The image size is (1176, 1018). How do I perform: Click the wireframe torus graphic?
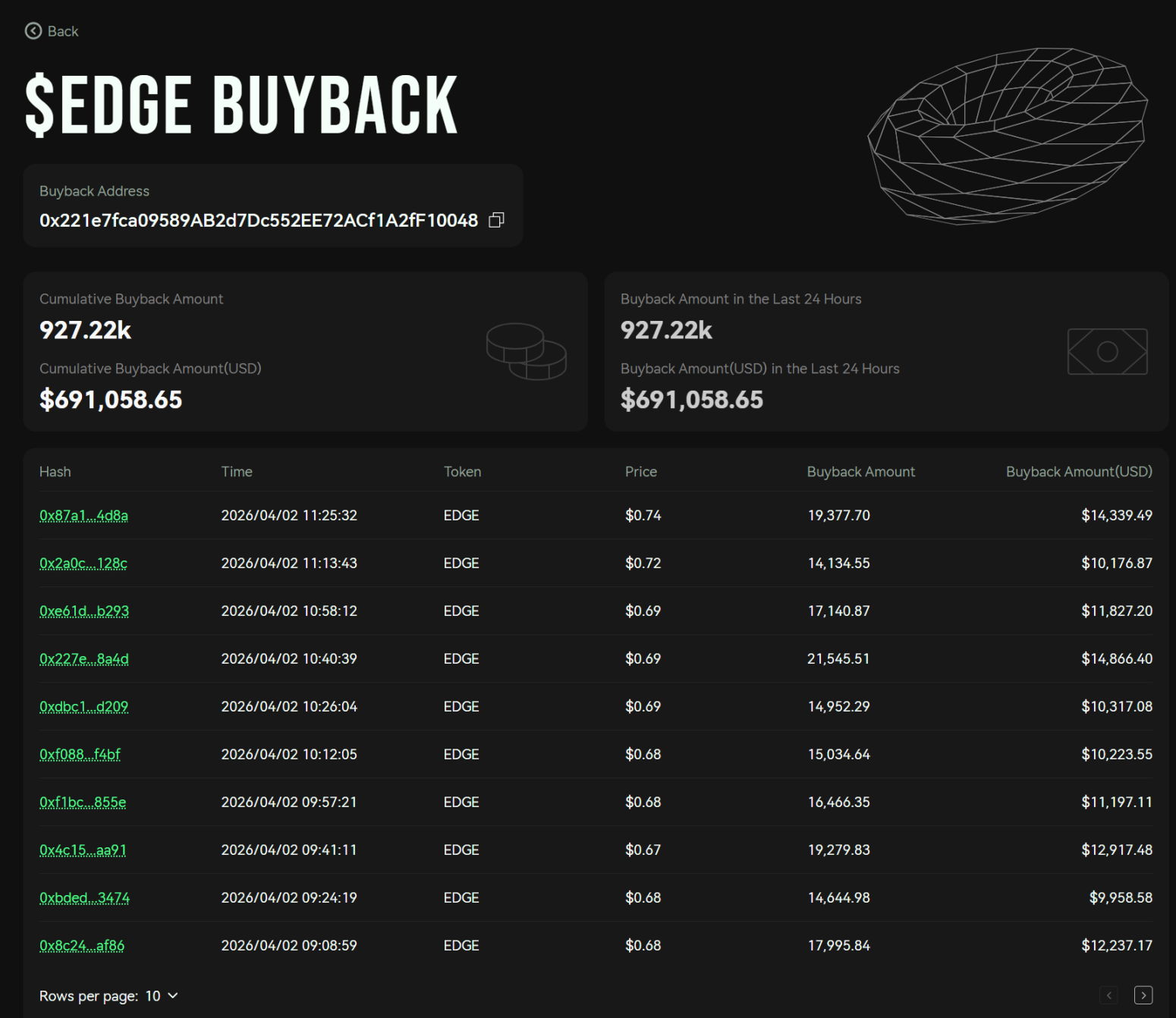[1008, 136]
